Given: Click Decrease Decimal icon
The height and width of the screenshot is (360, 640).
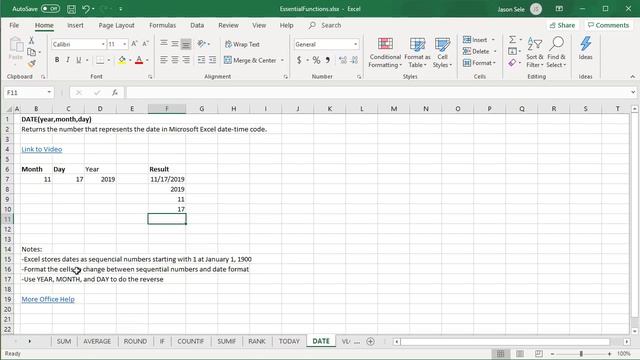Looking at the screenshot, I should click(x=354, y=60).
